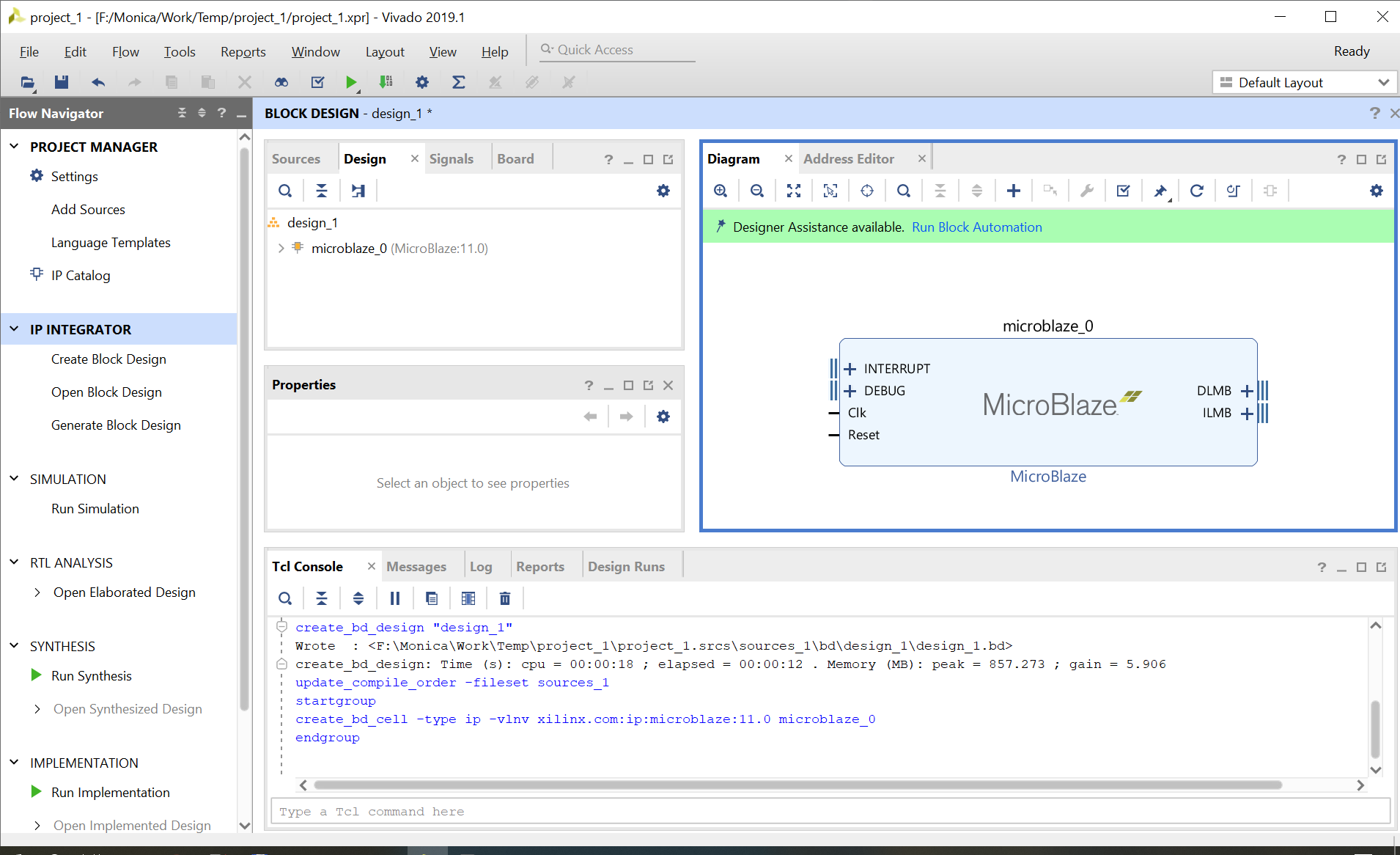Screen dimensions: 1400x855
Task: Switch to the Address Editor tab
Action: click(x=849, y=159)
